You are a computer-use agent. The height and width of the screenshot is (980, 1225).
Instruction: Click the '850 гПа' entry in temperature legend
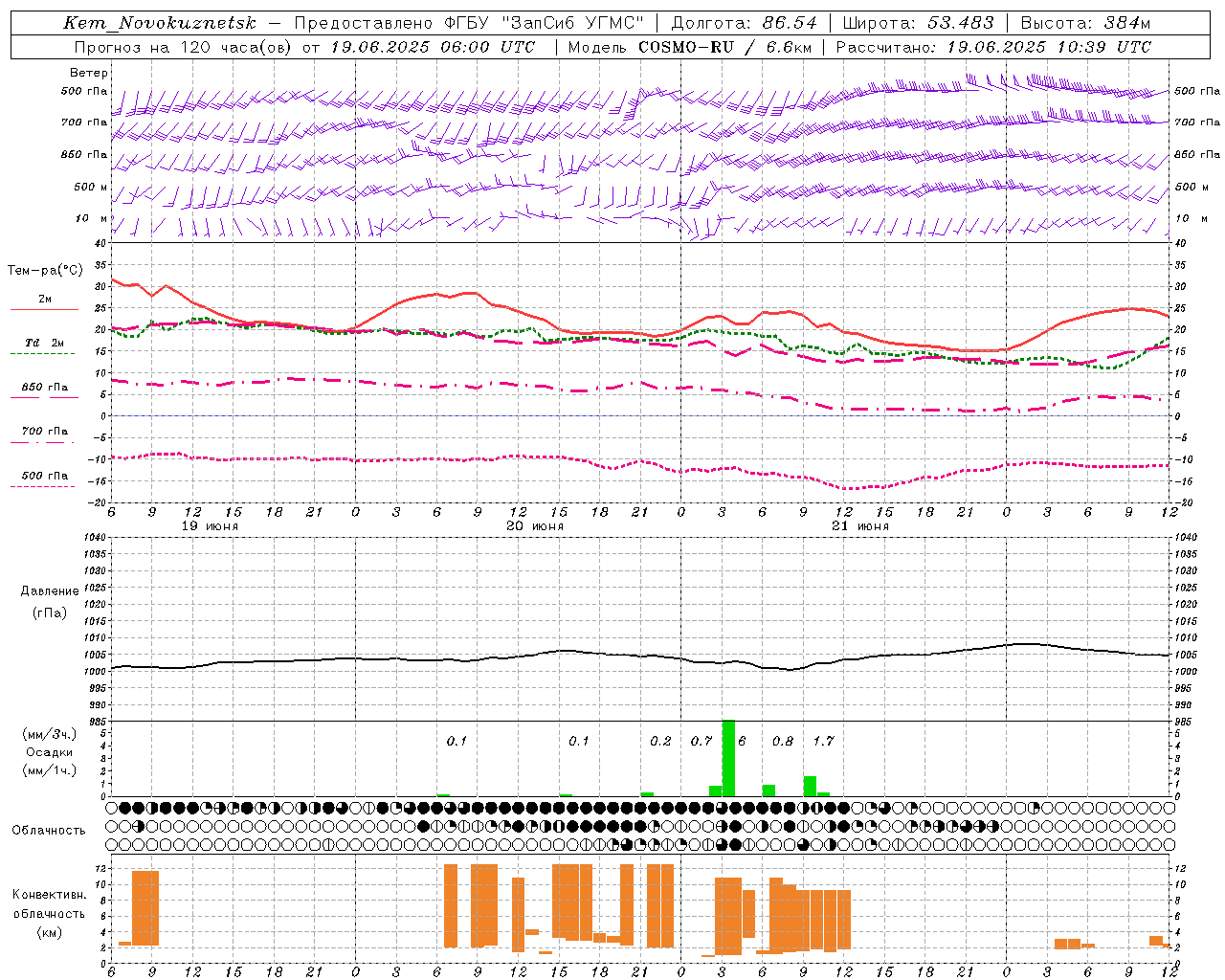[45, 388]
